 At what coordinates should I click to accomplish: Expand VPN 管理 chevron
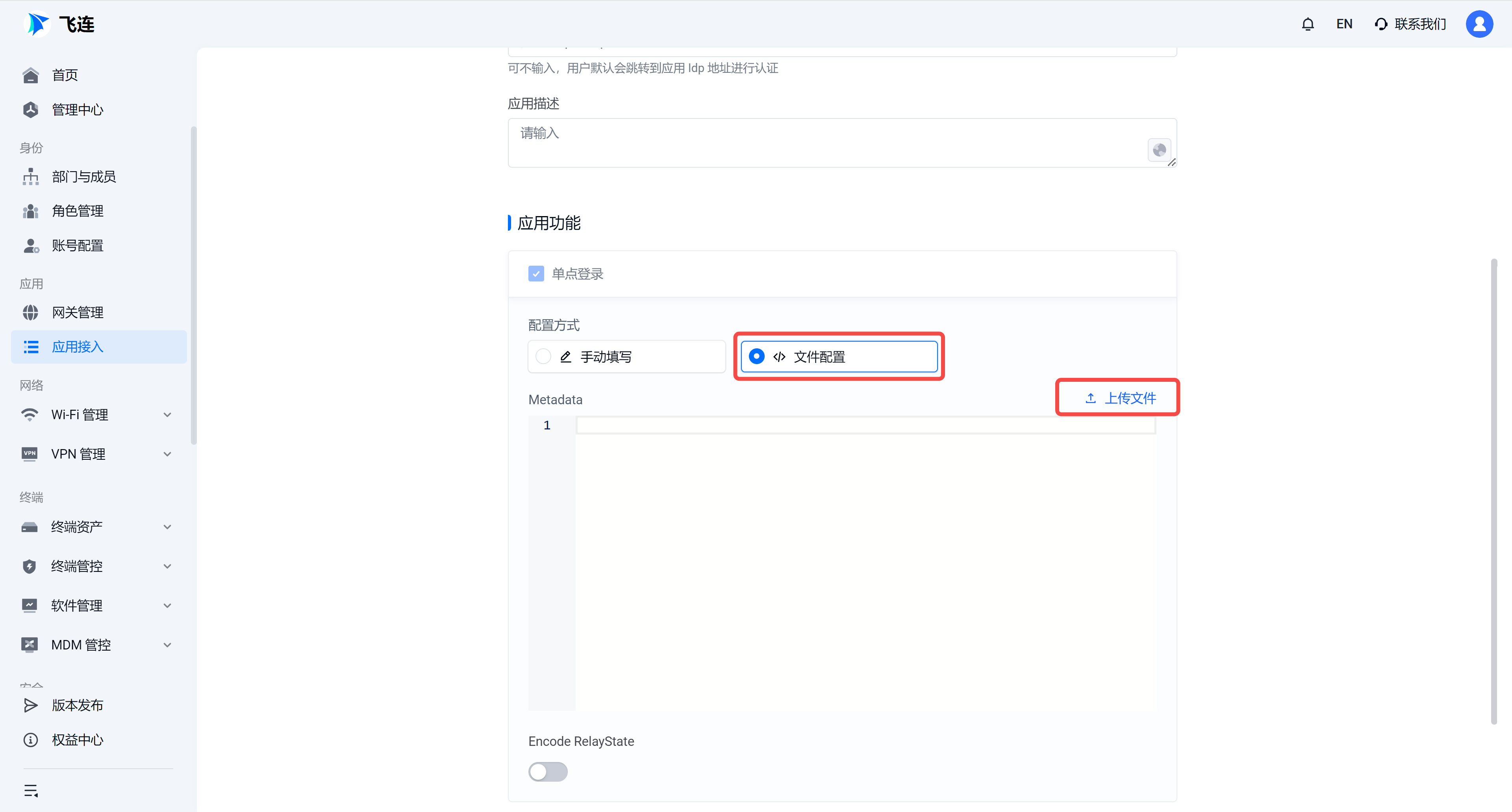click(x=167, y=454)
